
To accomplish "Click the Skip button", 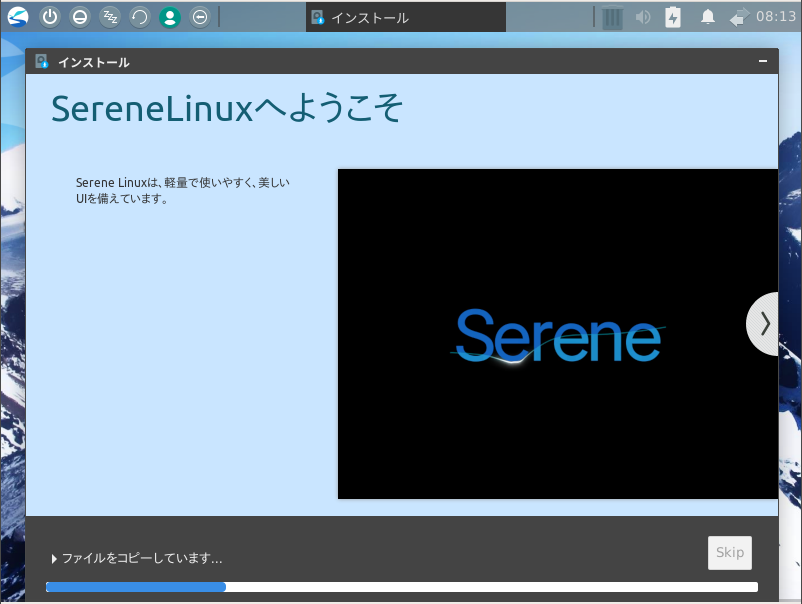I will [x=729, y=552].
